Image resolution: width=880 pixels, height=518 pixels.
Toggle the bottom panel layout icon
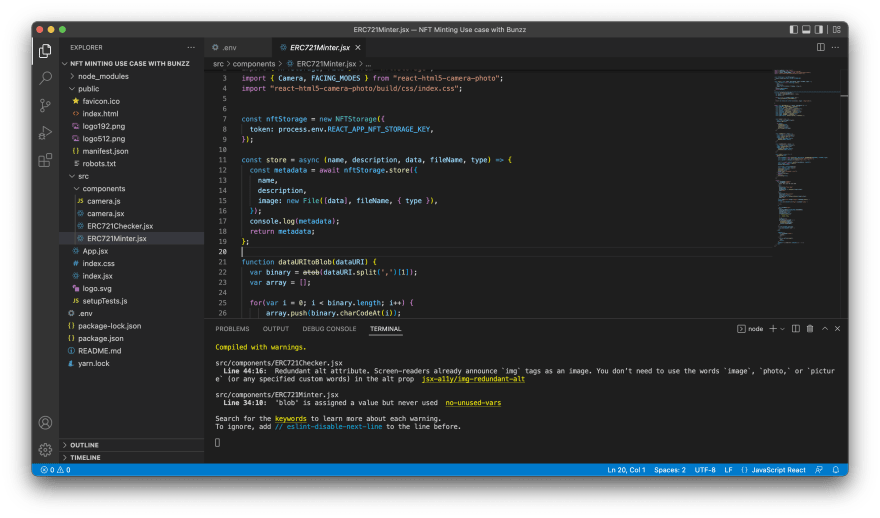click(x=806, y=30)
